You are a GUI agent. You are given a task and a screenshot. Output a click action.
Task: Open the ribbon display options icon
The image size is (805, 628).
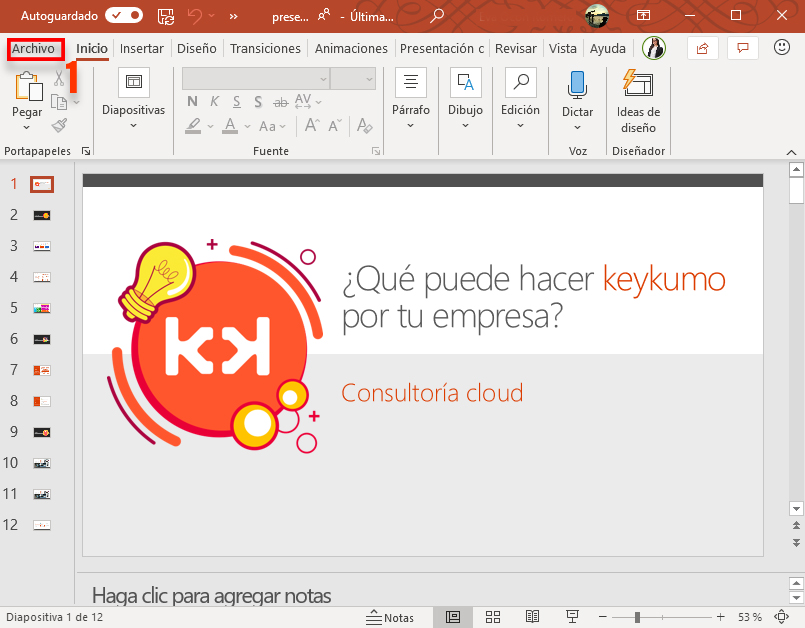coord(643,15)
